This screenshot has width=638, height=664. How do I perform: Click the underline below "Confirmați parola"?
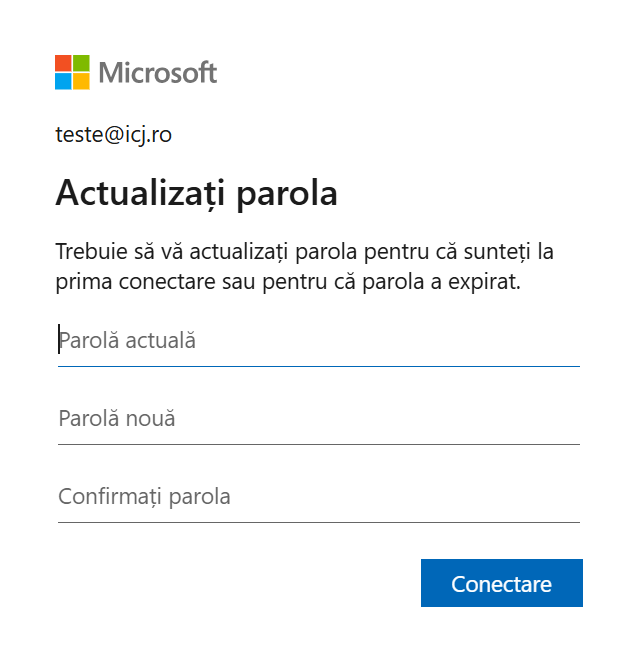318,522
